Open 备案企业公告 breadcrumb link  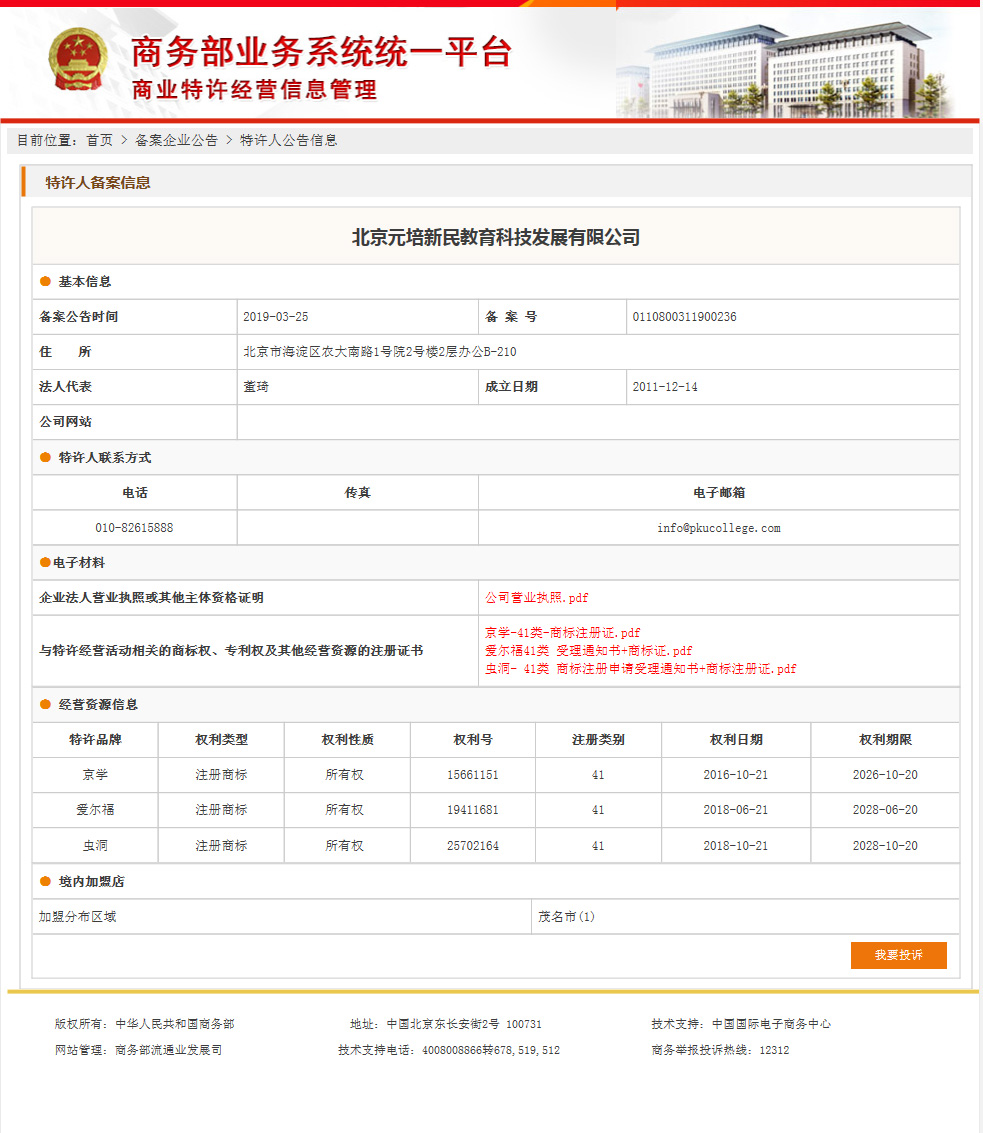tap(176, 140)
